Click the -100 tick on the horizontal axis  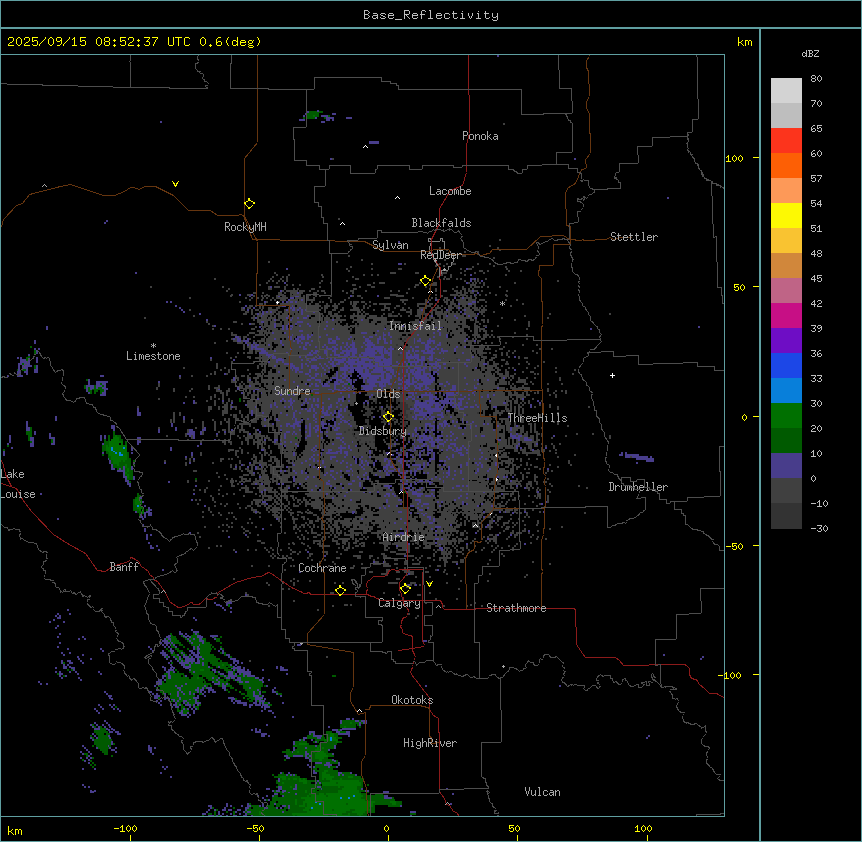125,828
